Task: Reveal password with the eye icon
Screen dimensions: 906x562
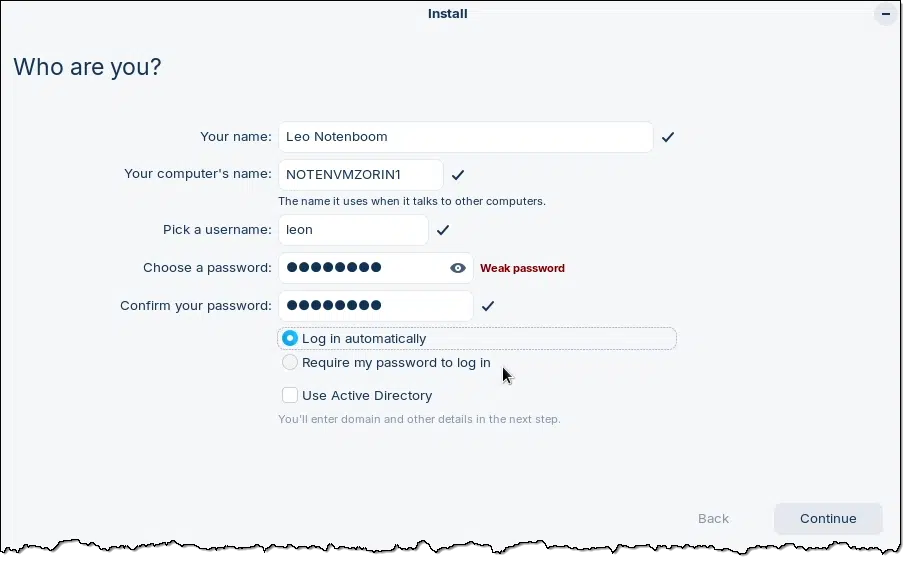Action: click(x=458, y=268)
